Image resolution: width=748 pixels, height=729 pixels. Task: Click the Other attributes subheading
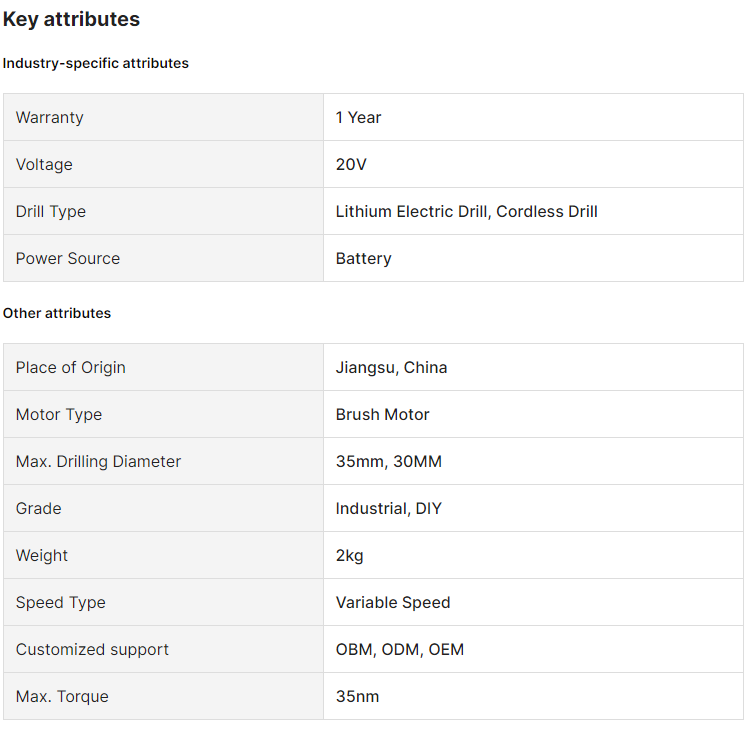tap(57, 313)
